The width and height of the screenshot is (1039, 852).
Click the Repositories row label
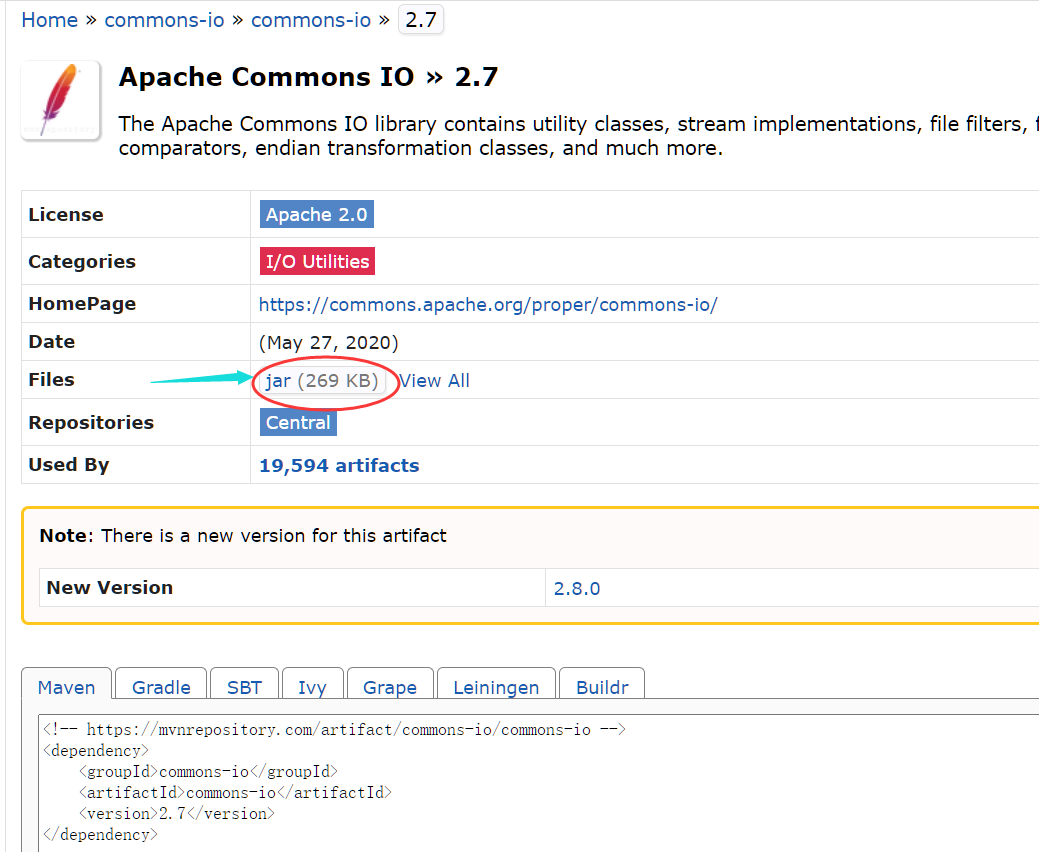coord(91,422)
